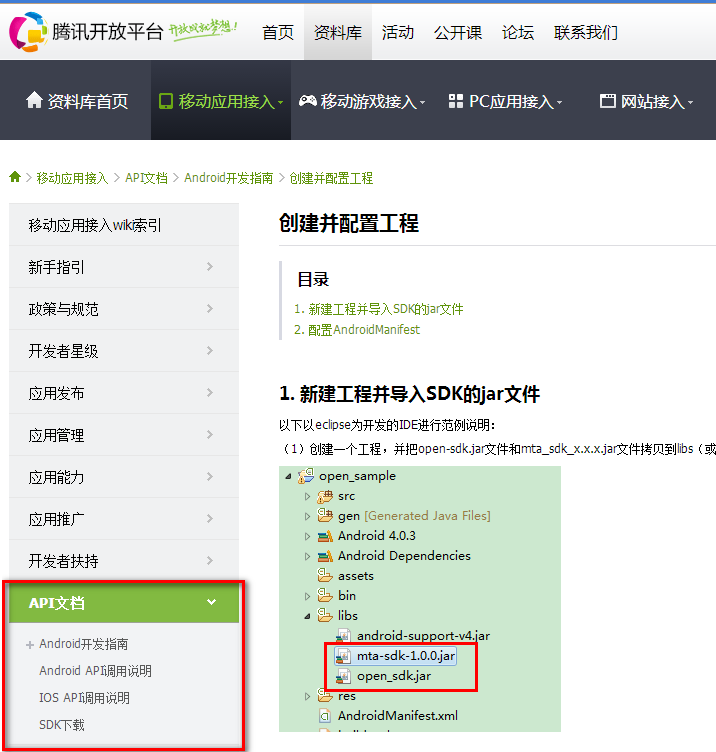Click the 开放成就梦想 slogan beside the logo
Screen dimensions: 716x752
[203, 29]
